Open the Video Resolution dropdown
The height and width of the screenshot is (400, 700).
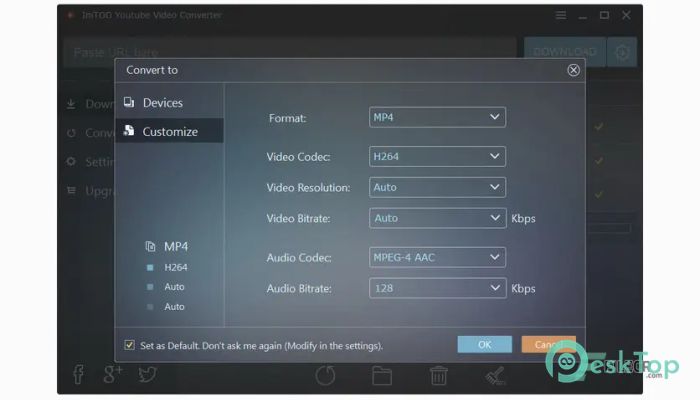pyautogui.click(x=437, y=187)
